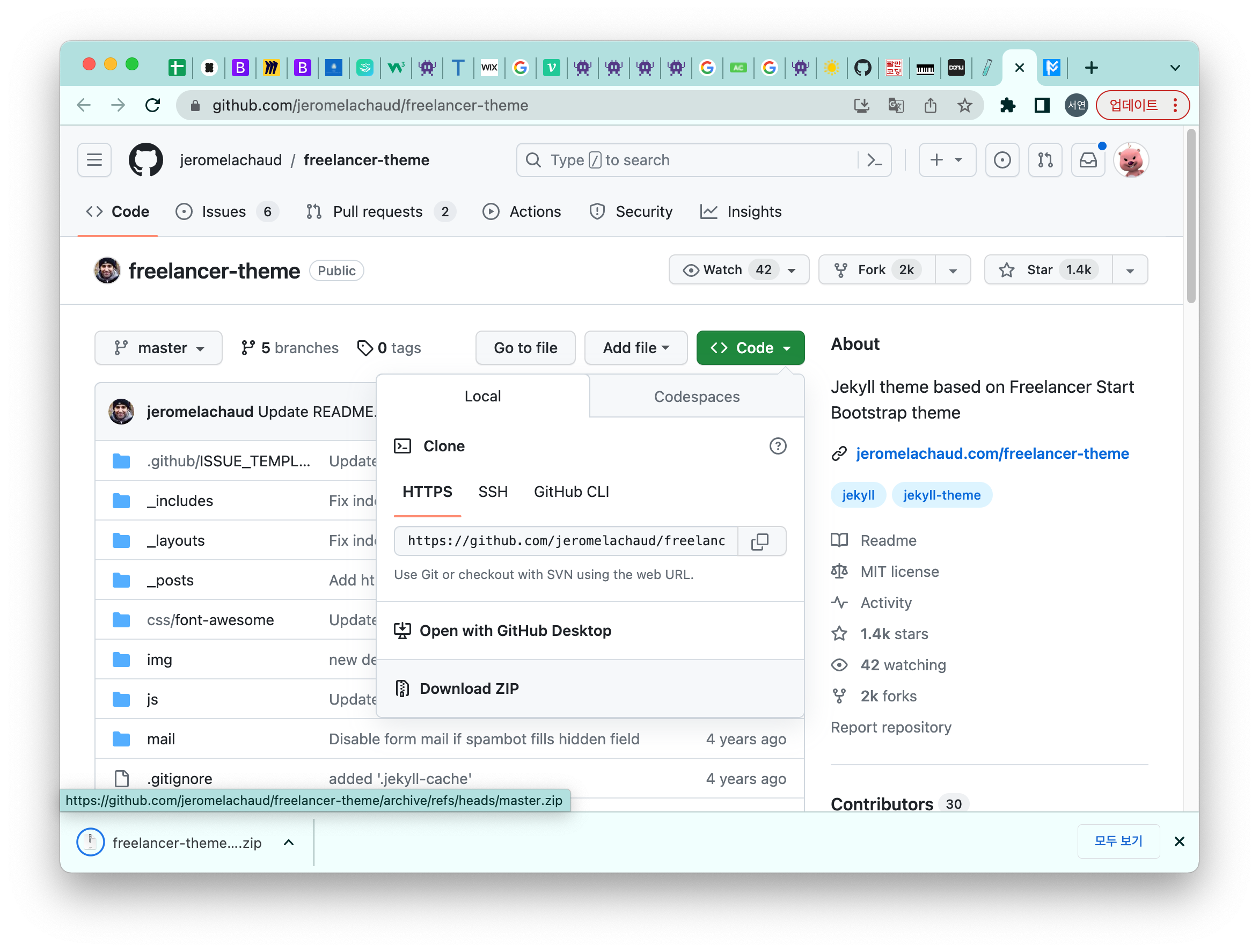The image size is (1259, 952).
Task: Switch to the Codespaces tab
Action: 696,397
